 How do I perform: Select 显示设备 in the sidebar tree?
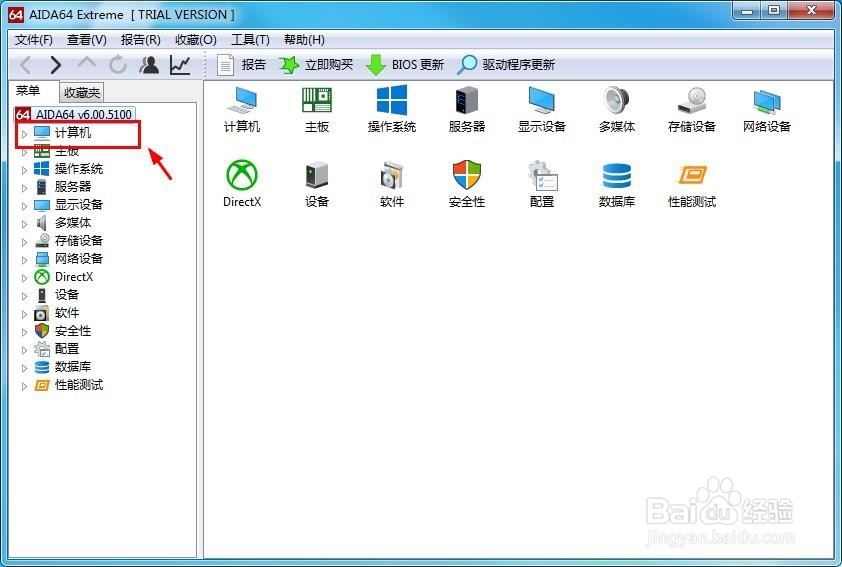(x=68, y=205)
